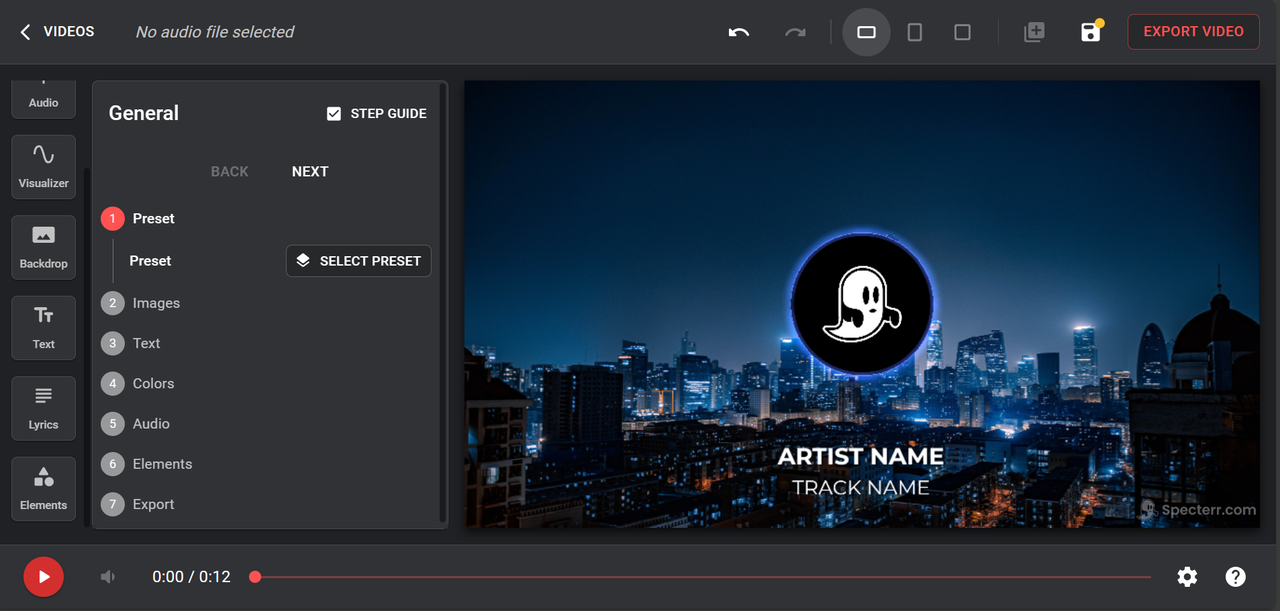Select portrait aspect ratio icon

(x=915, y=32)
